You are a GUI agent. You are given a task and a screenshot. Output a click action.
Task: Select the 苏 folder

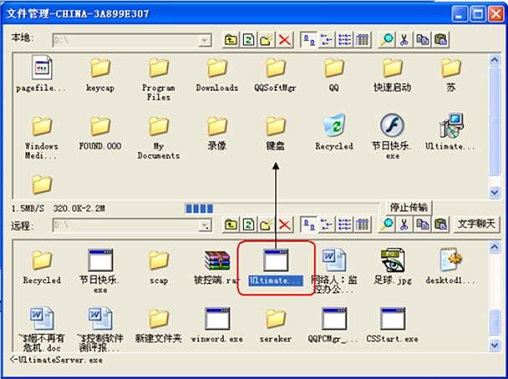[451, 75]
